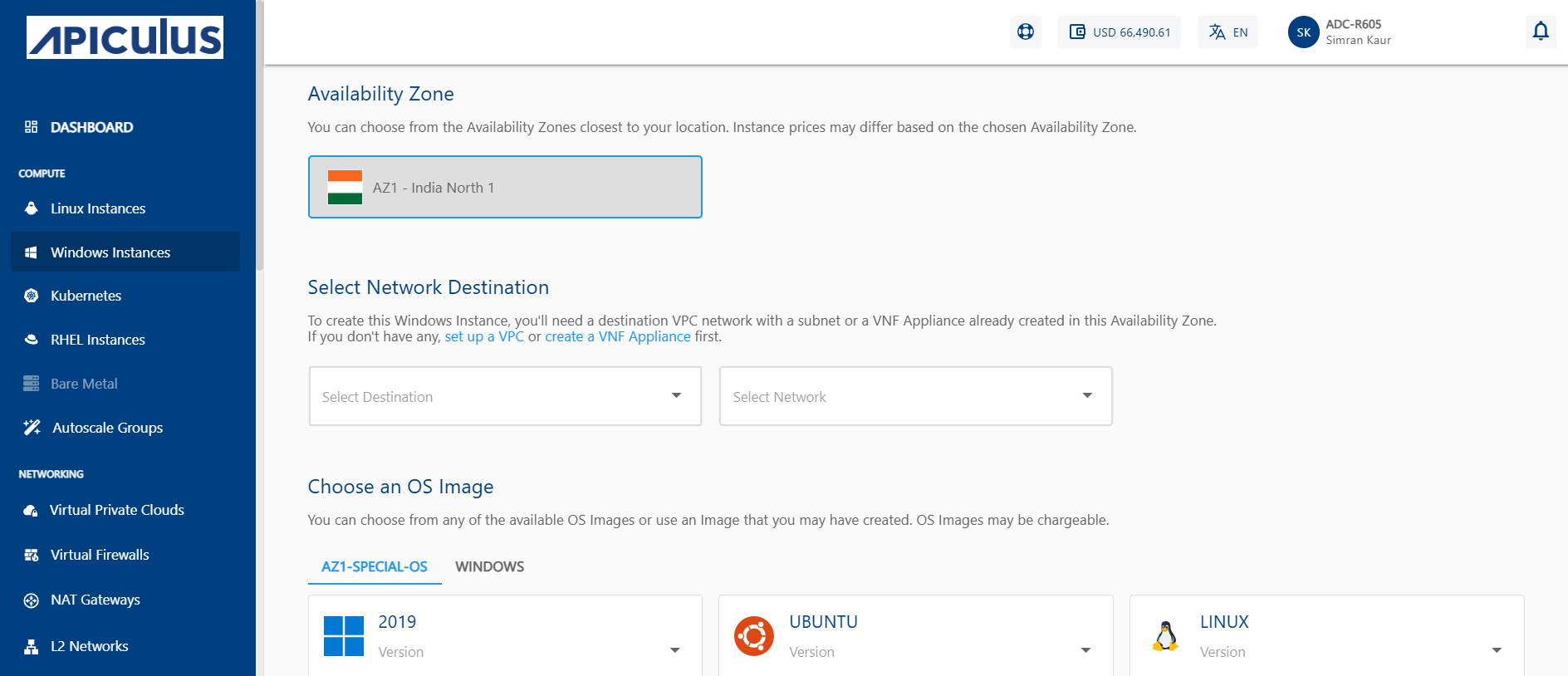Open the support lifebuoy icon
1568x676 pixels.
1026,32
